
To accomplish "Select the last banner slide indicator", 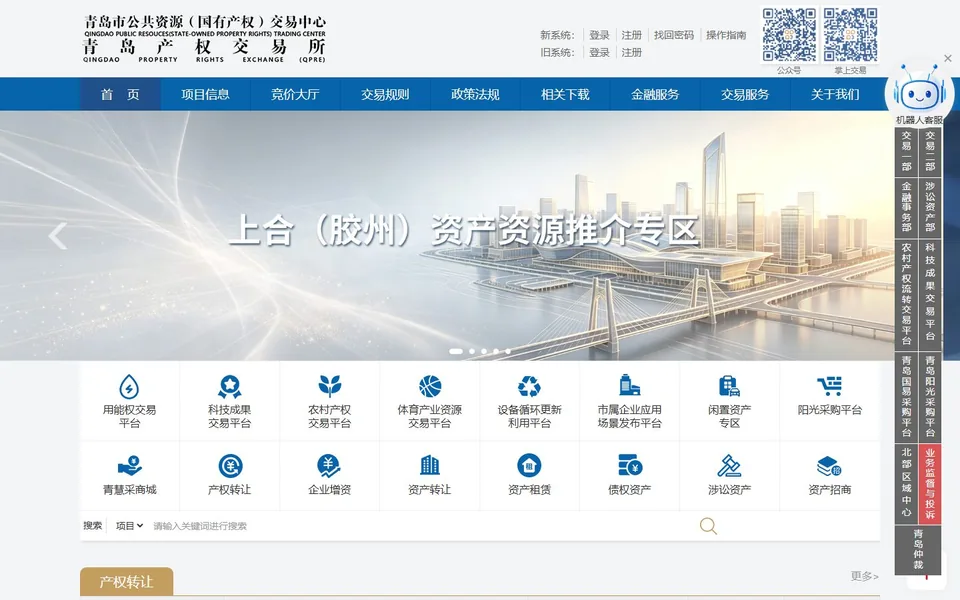I will 508,351.
